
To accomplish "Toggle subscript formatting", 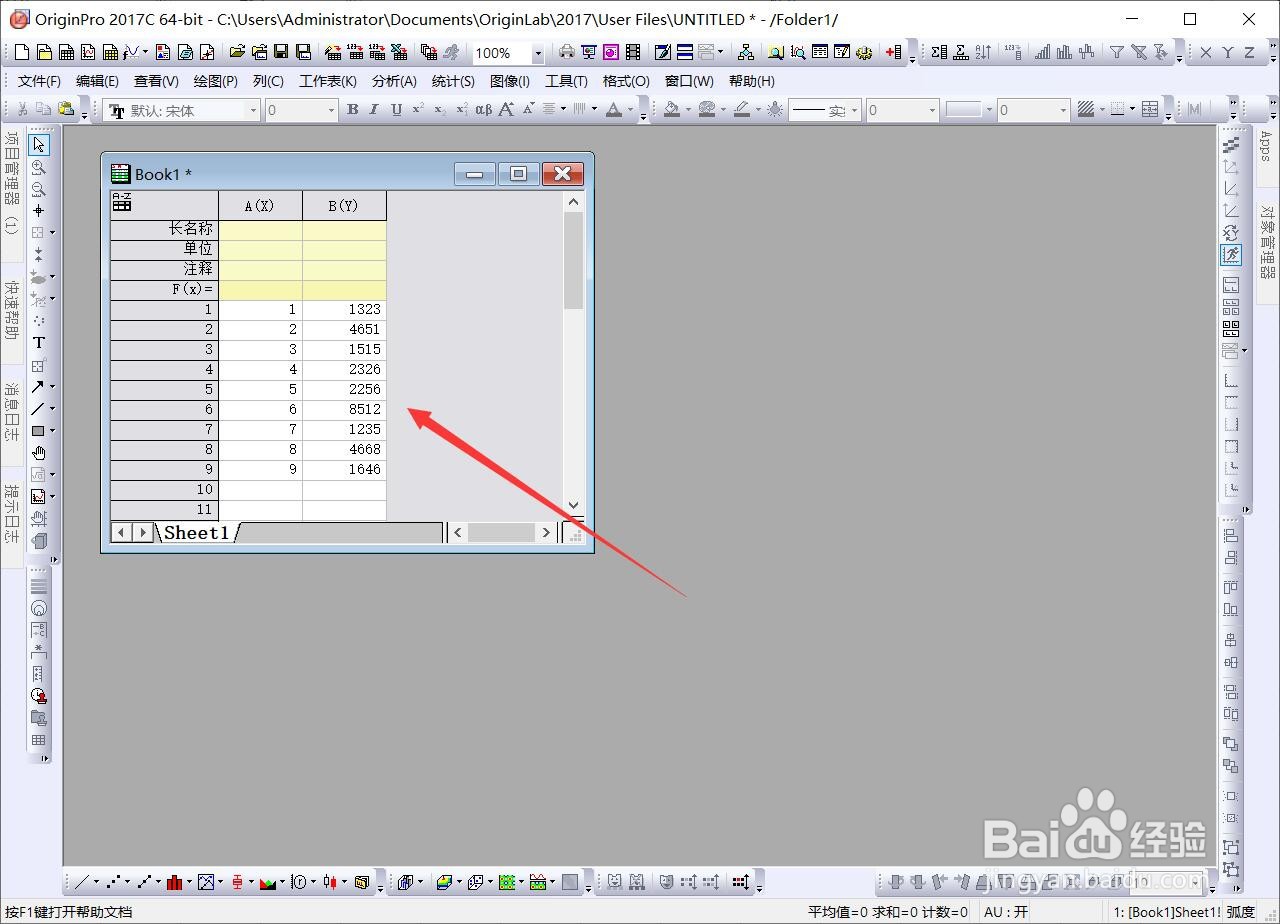I will 440,110.
